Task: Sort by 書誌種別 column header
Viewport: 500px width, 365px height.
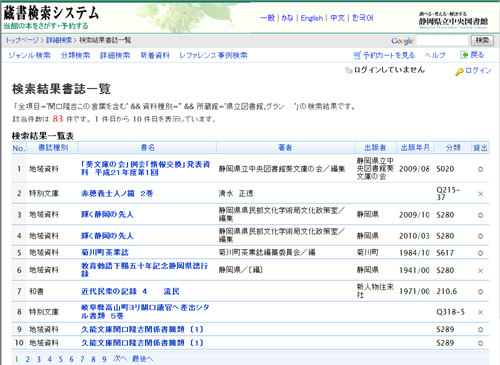Action: (x=53, y=148)
